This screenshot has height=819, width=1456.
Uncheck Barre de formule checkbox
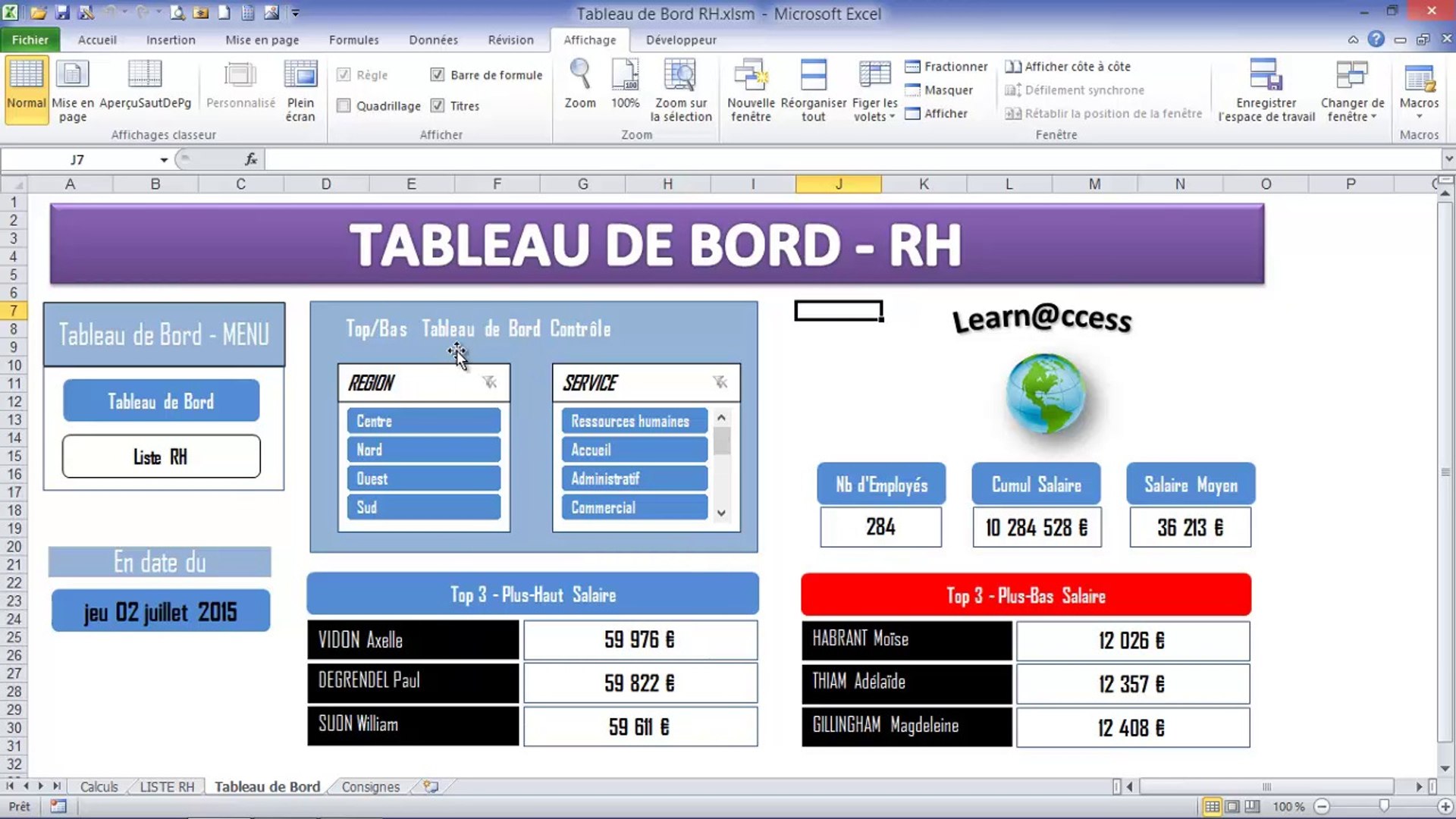(x=438, y=74)
